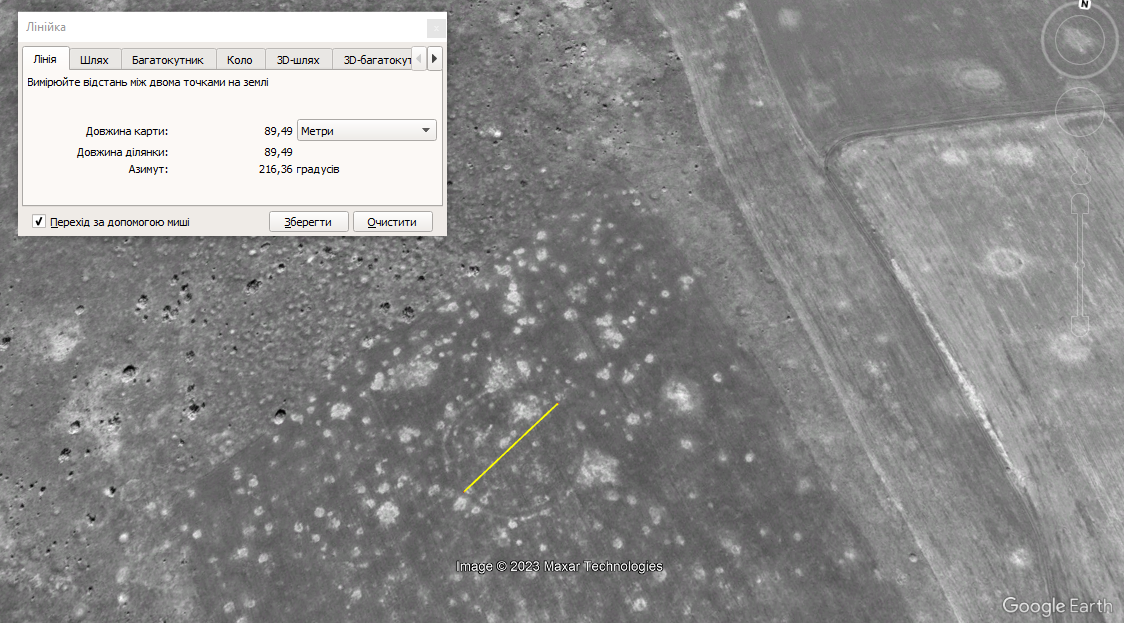Click the instruction text about measuring distance
The image size is (1124, 623).
[148, 82]
